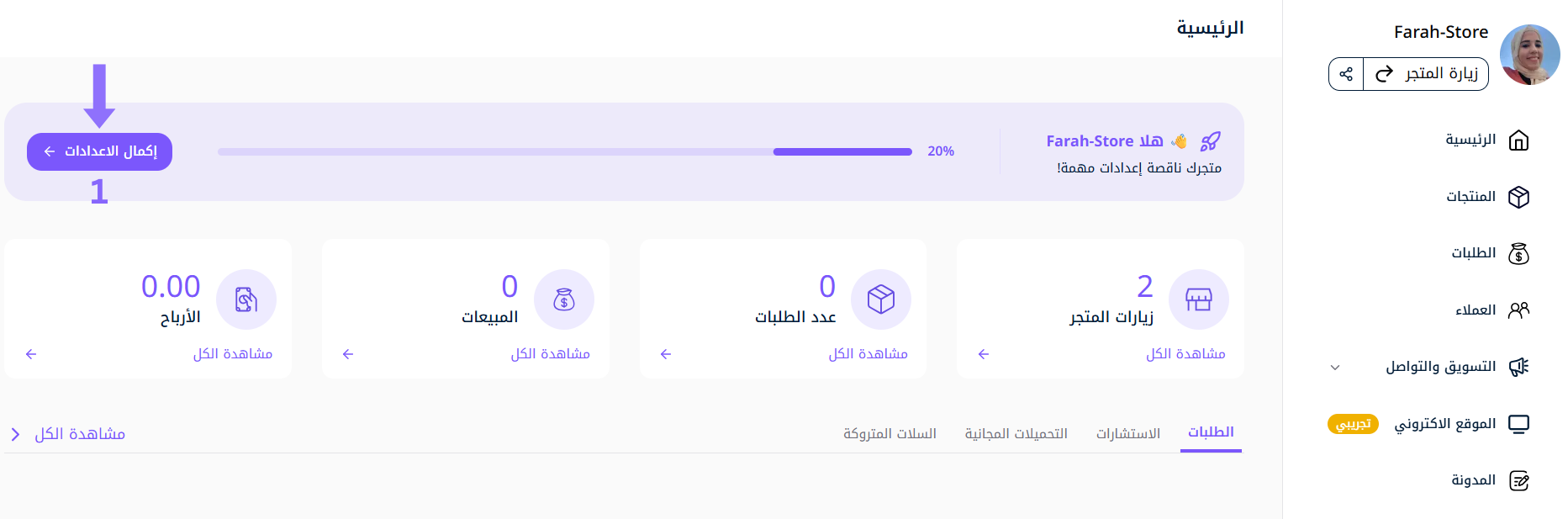The width and height of the screenshot is (1568, 519).
Task: Click the share icon beside زيارة المتجر
Action: (x=1346, y=74)
